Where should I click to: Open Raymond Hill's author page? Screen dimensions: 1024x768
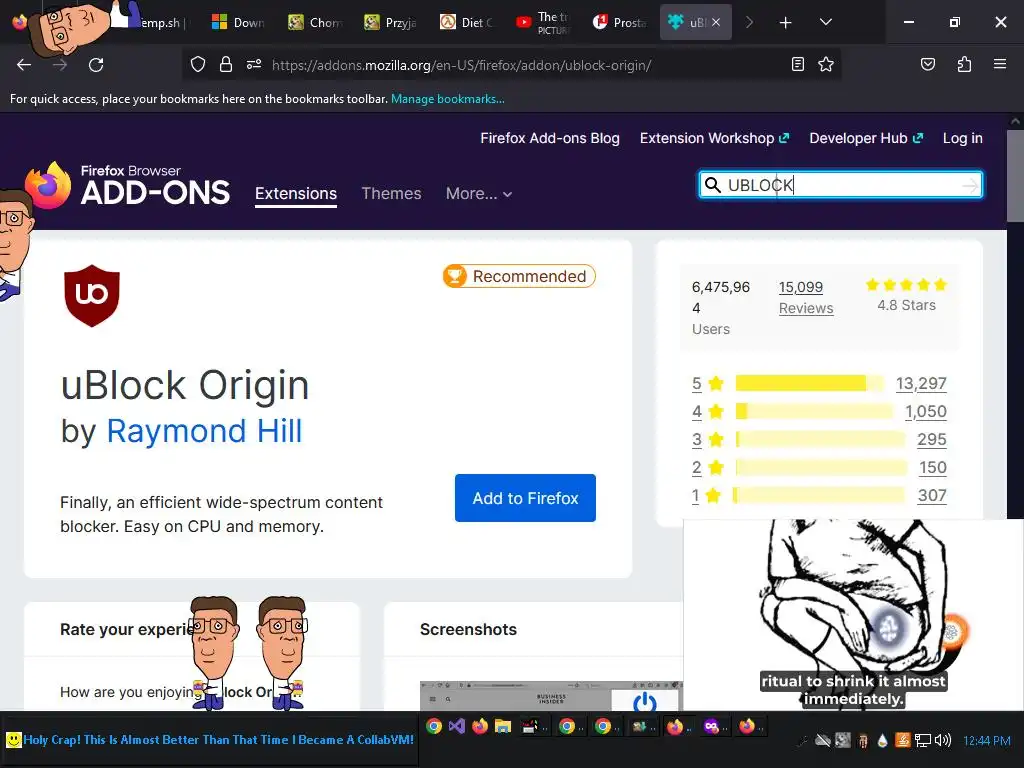point(204,431)
